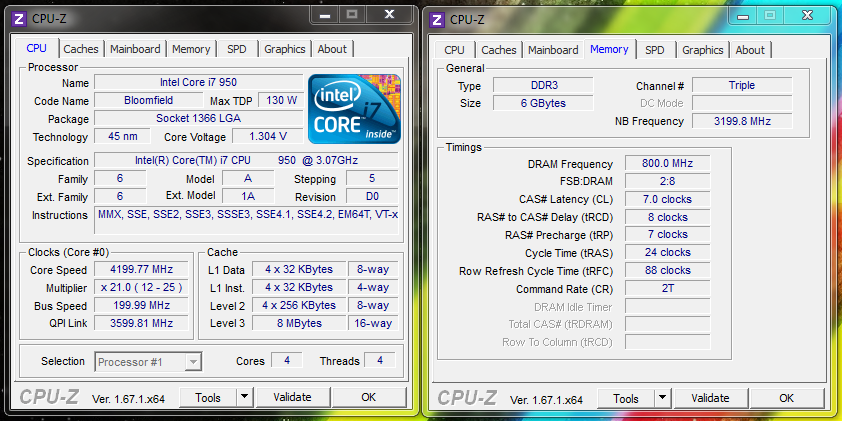
Task: Expand Tools dropdown arrow in right window
Action: tap(663, 398)
